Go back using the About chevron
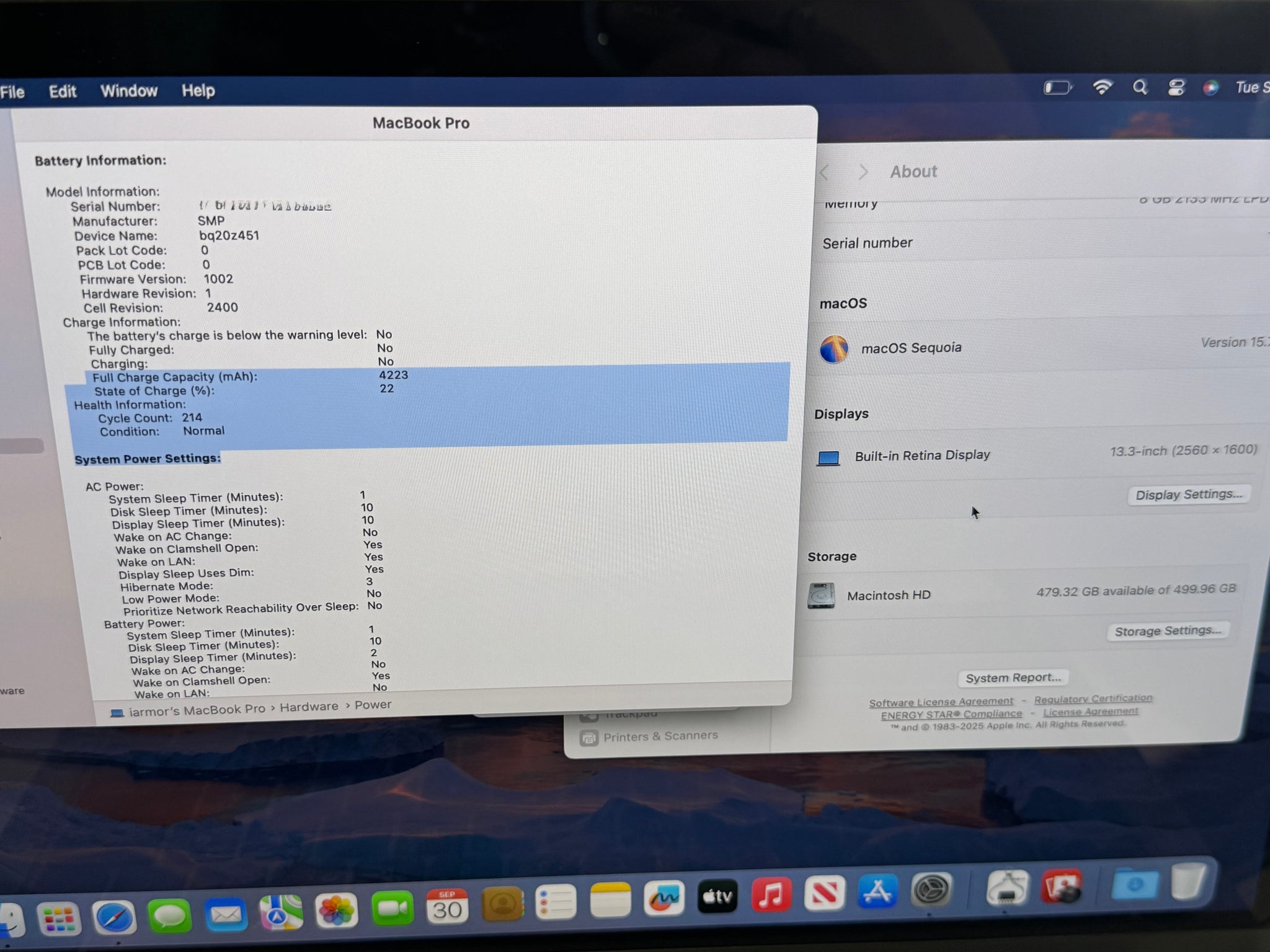 click(x=824, y=172)
